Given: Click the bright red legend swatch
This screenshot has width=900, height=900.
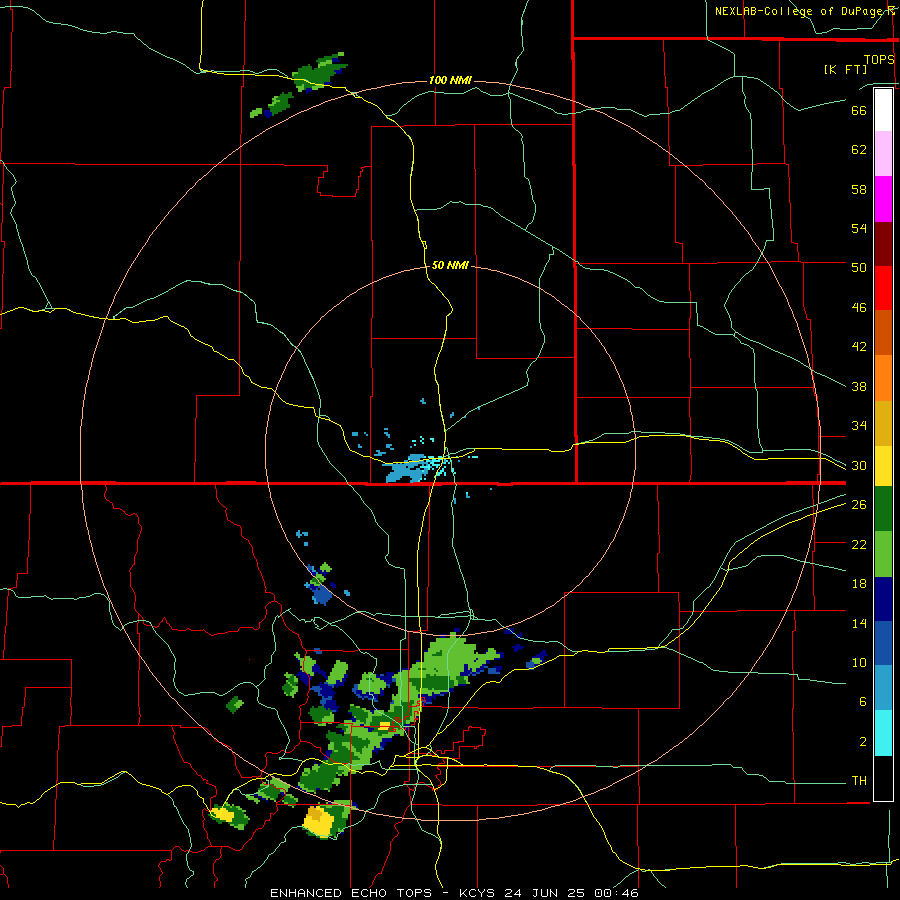Looking at the screenshot, I should pyautogui.click(x=883, y=288).
